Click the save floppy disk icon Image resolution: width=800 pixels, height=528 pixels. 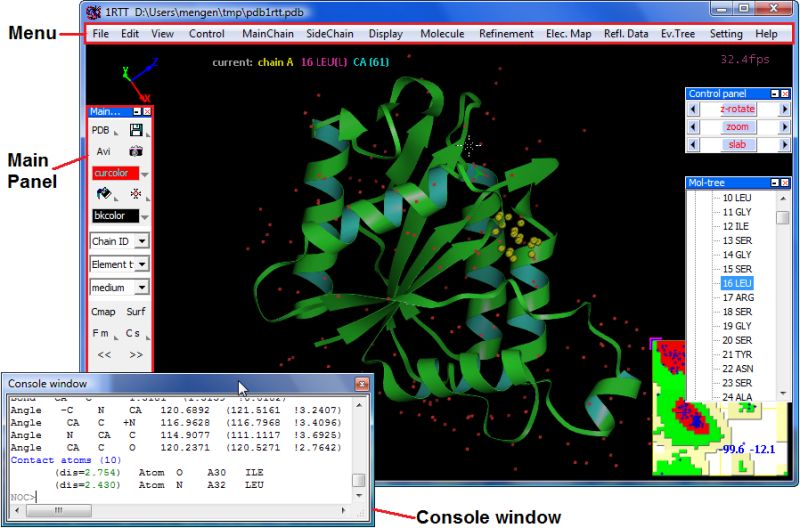point(136,130)
